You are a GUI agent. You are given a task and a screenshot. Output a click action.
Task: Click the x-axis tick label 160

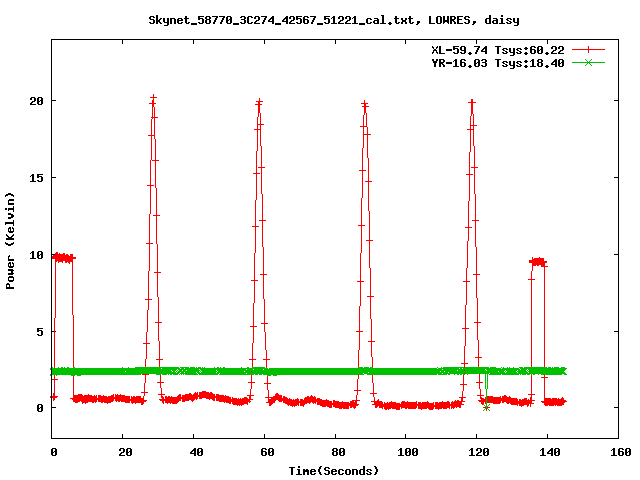pyautogui.click(x=621, y=452)
